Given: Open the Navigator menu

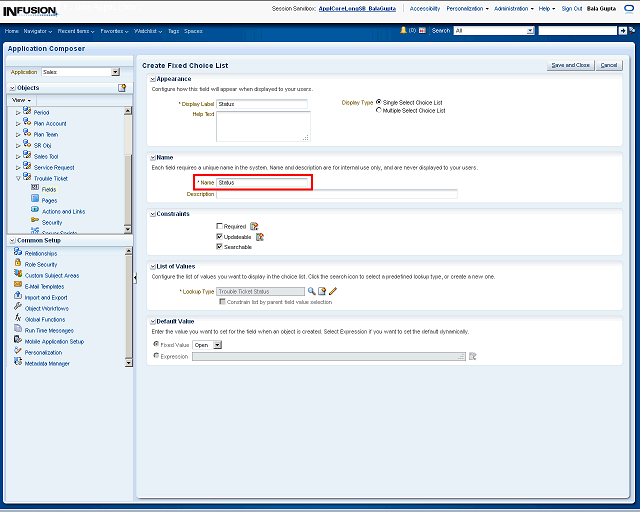Looking at the screenshot, I should tap(37, 31).
